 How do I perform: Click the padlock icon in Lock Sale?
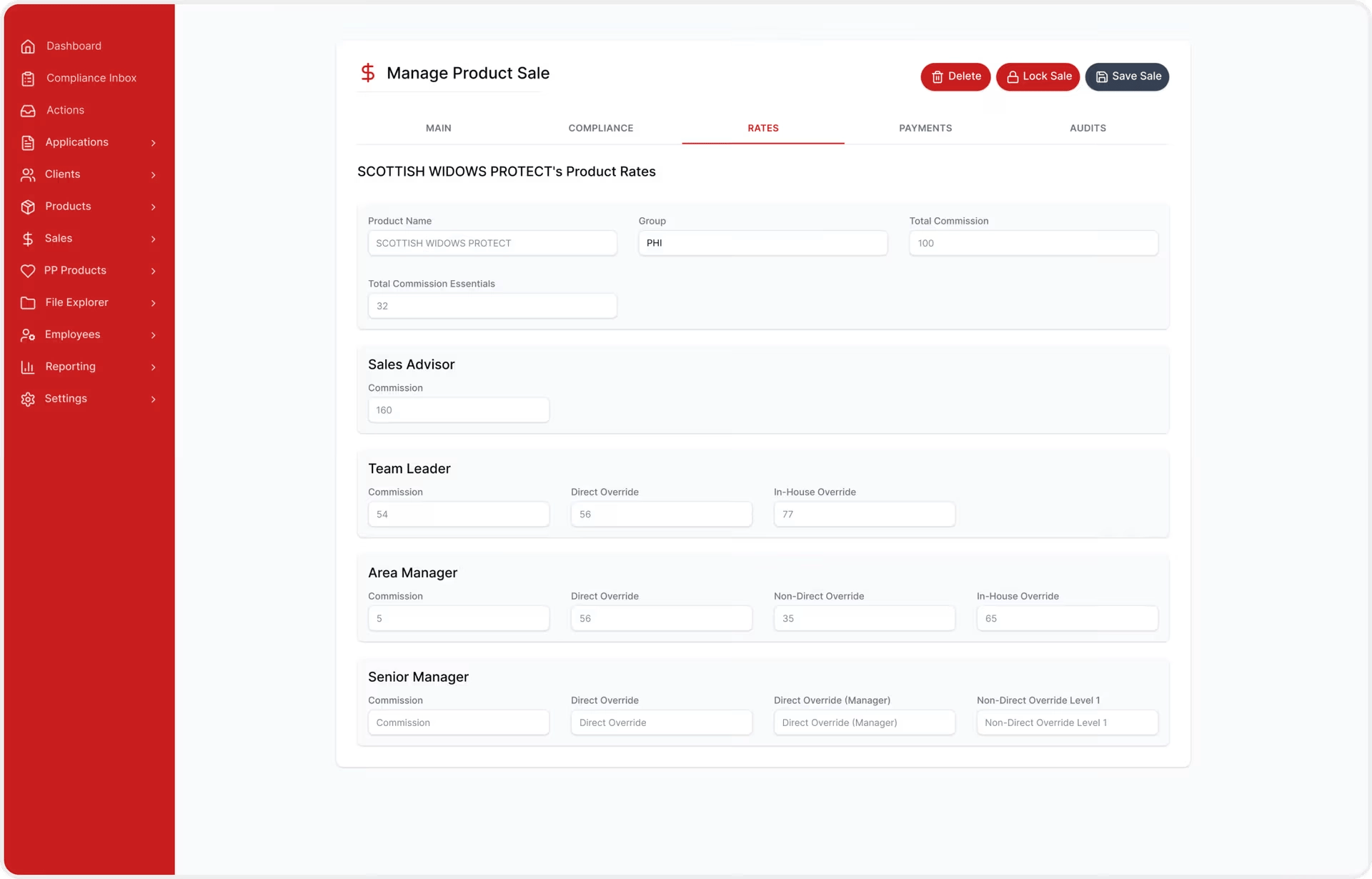coord(1013,77)
